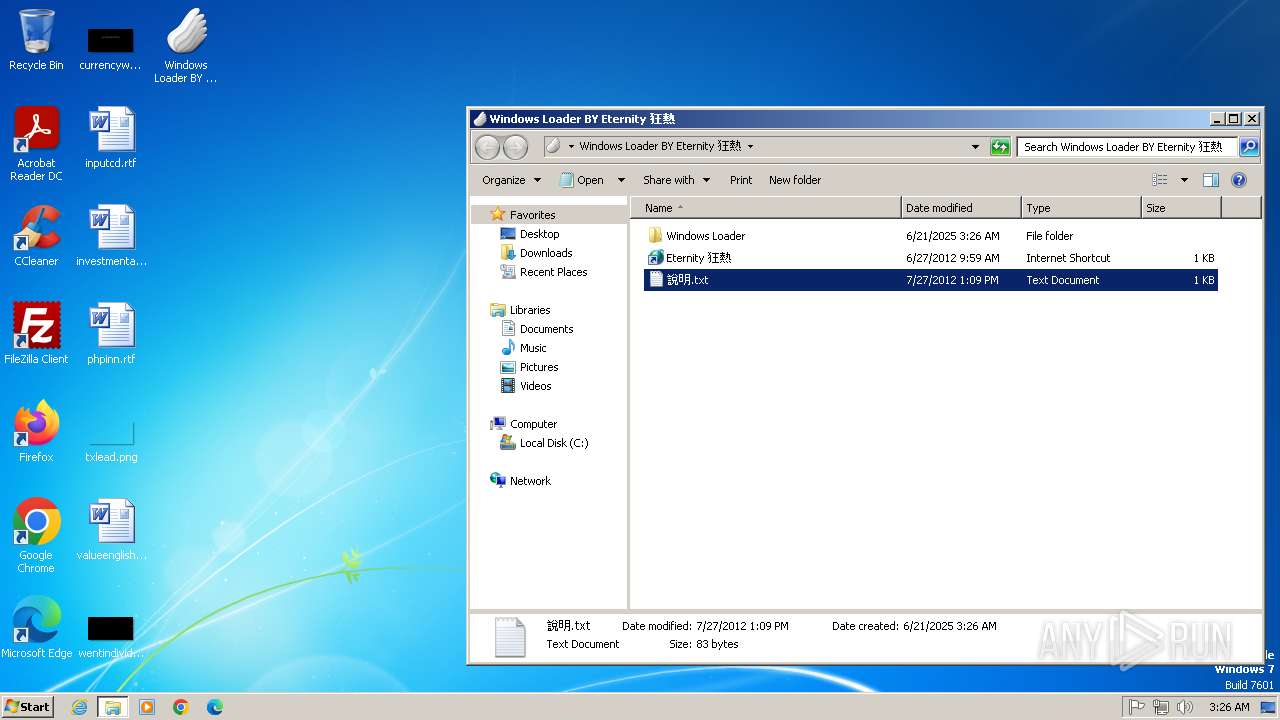Launch the Google Chrome desktop shortcut

click(x=36, y=536)
